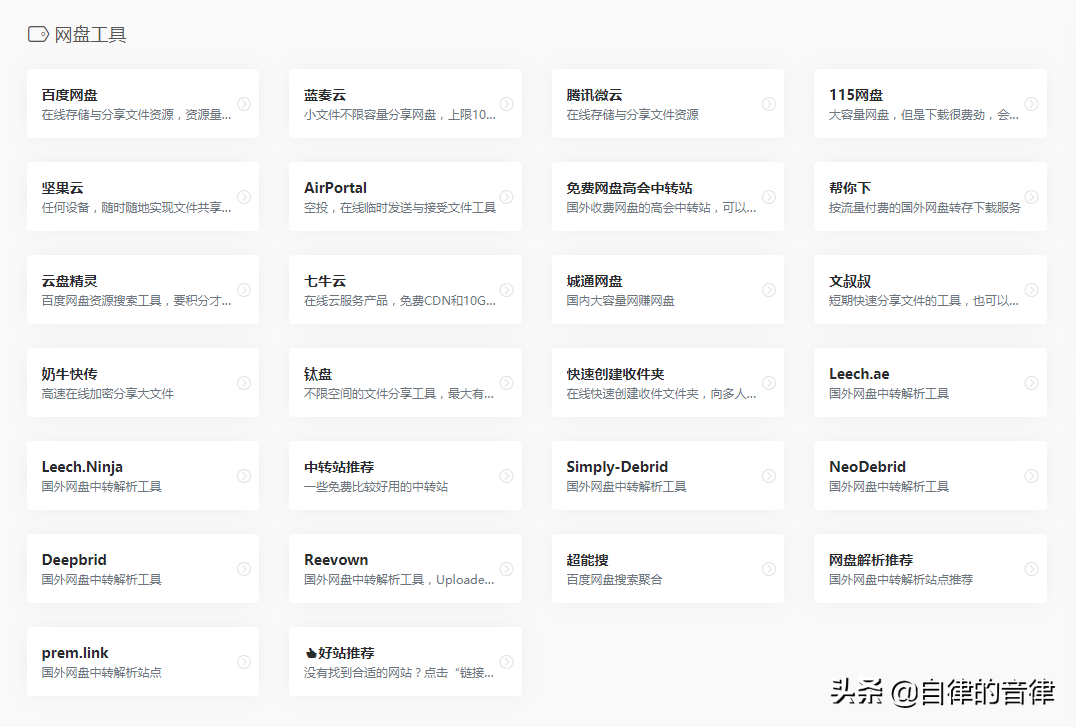1076x727 pixels.
Task: Click the arrow icon on 115网盘 card
Action: 1031,104
